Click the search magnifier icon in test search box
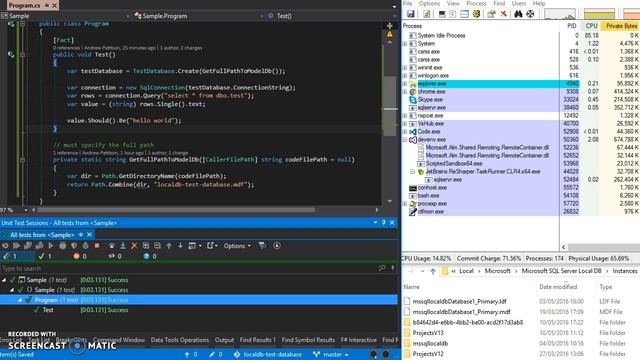Screen dimensions: 640x360 click(x=382, y=269)
